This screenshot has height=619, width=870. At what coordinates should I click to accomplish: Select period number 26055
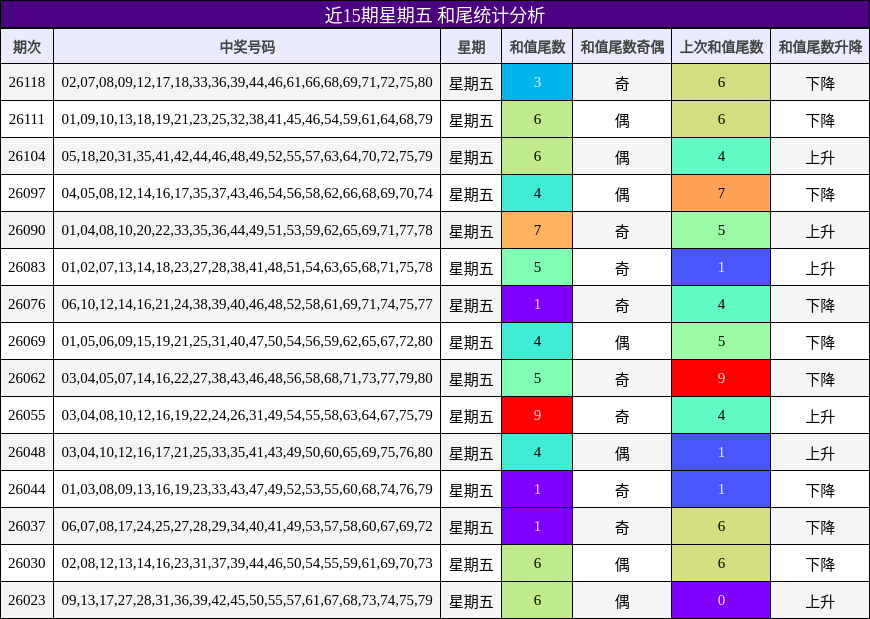(27, 415)
